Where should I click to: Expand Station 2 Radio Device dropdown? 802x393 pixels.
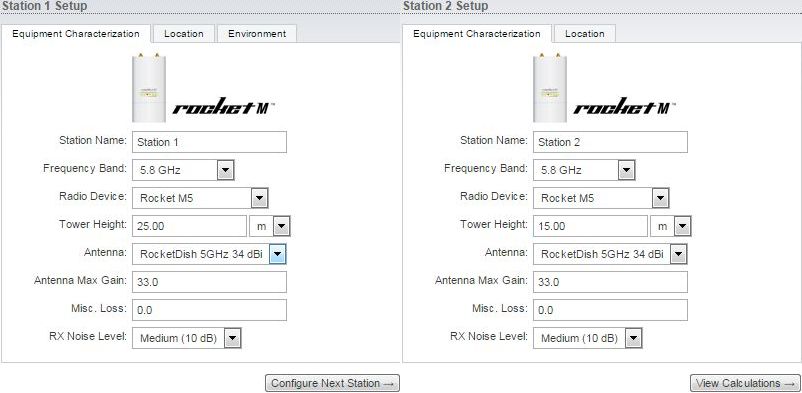(x=601, y=198)
